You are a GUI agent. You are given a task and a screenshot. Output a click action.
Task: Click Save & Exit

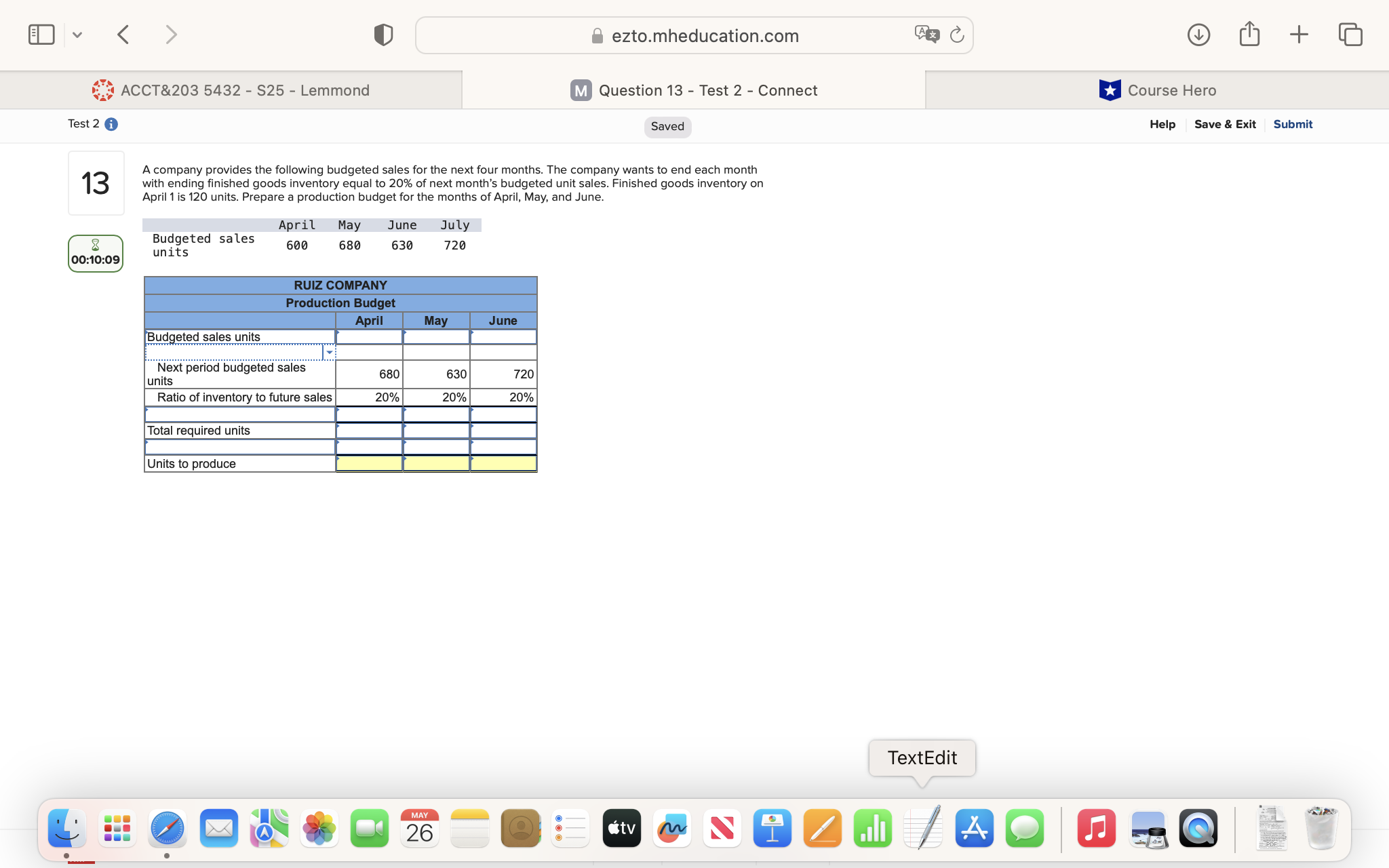pos(1225,124)
